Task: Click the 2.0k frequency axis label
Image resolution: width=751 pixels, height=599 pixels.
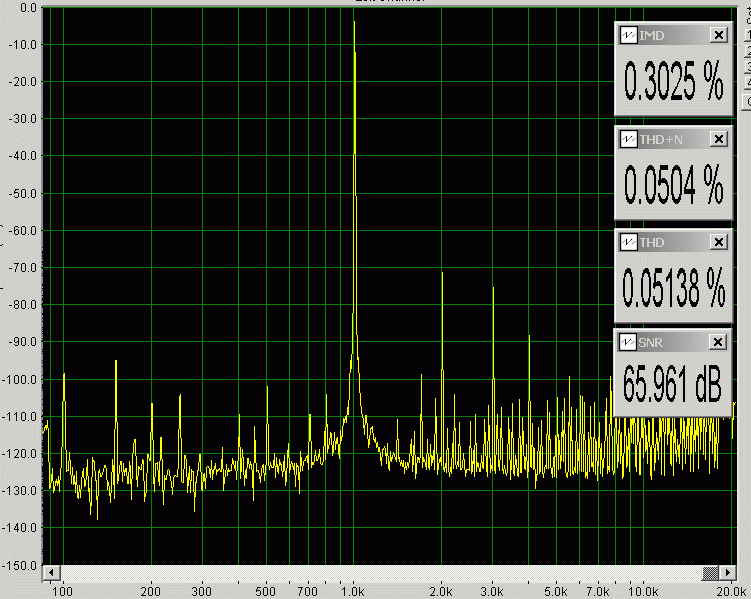Action: pyautogui.click(x=441, y=591)
